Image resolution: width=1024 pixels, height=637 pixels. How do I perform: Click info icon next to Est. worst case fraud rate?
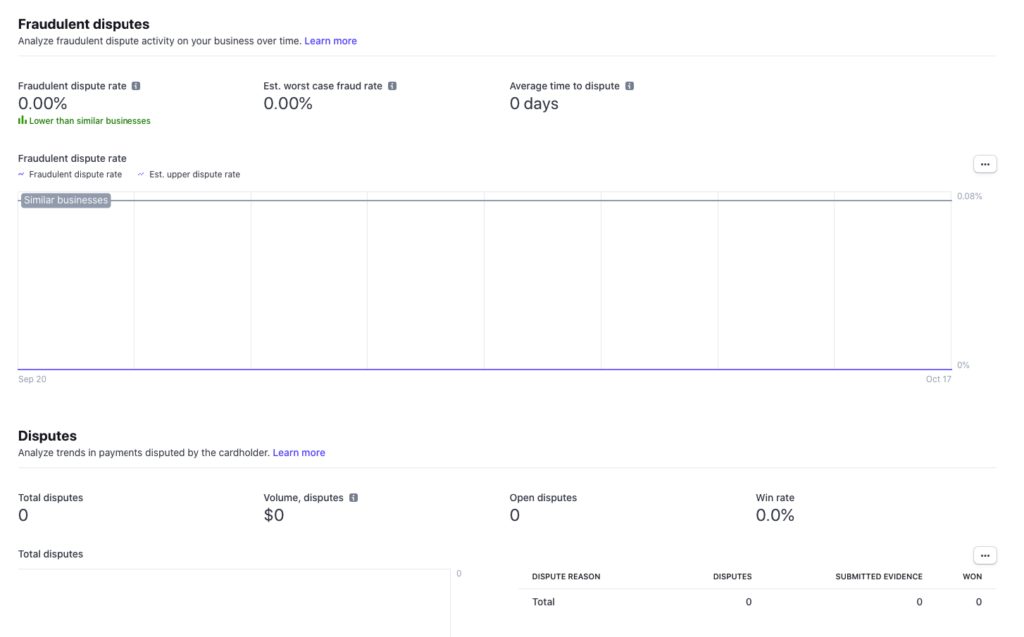[x=392, y=86]
